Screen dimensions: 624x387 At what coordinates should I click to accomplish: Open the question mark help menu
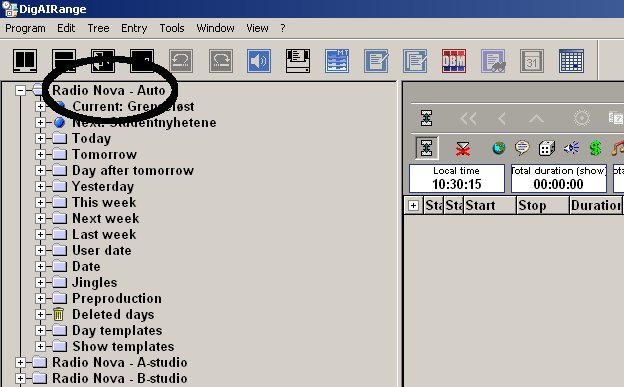tap(283, 28)
